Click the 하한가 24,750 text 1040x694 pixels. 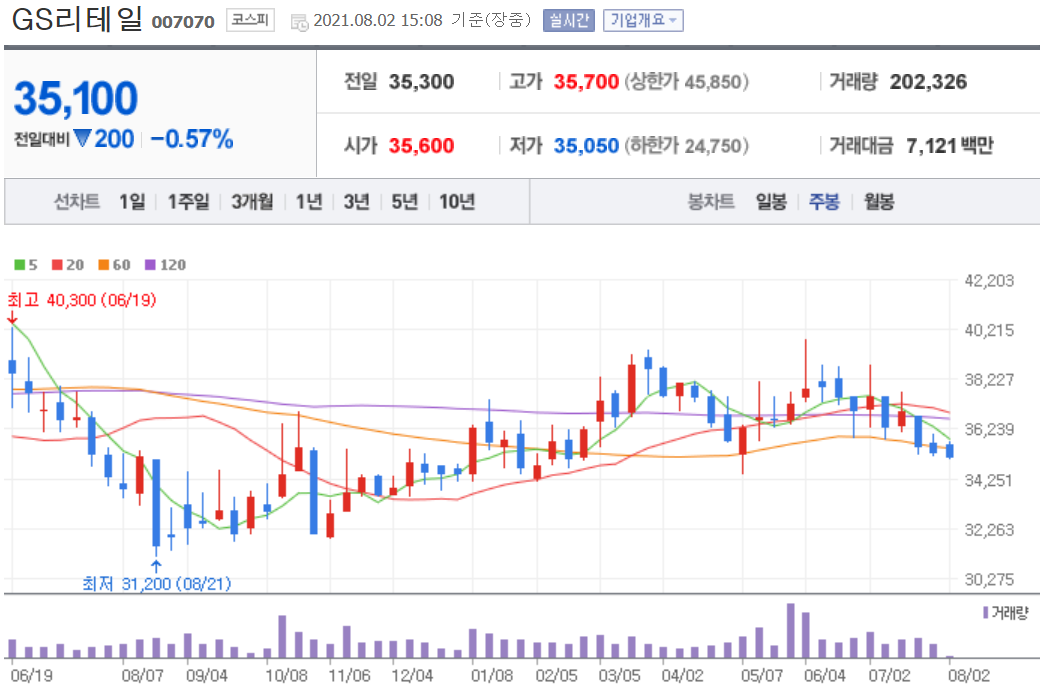(x=687, y=145)
